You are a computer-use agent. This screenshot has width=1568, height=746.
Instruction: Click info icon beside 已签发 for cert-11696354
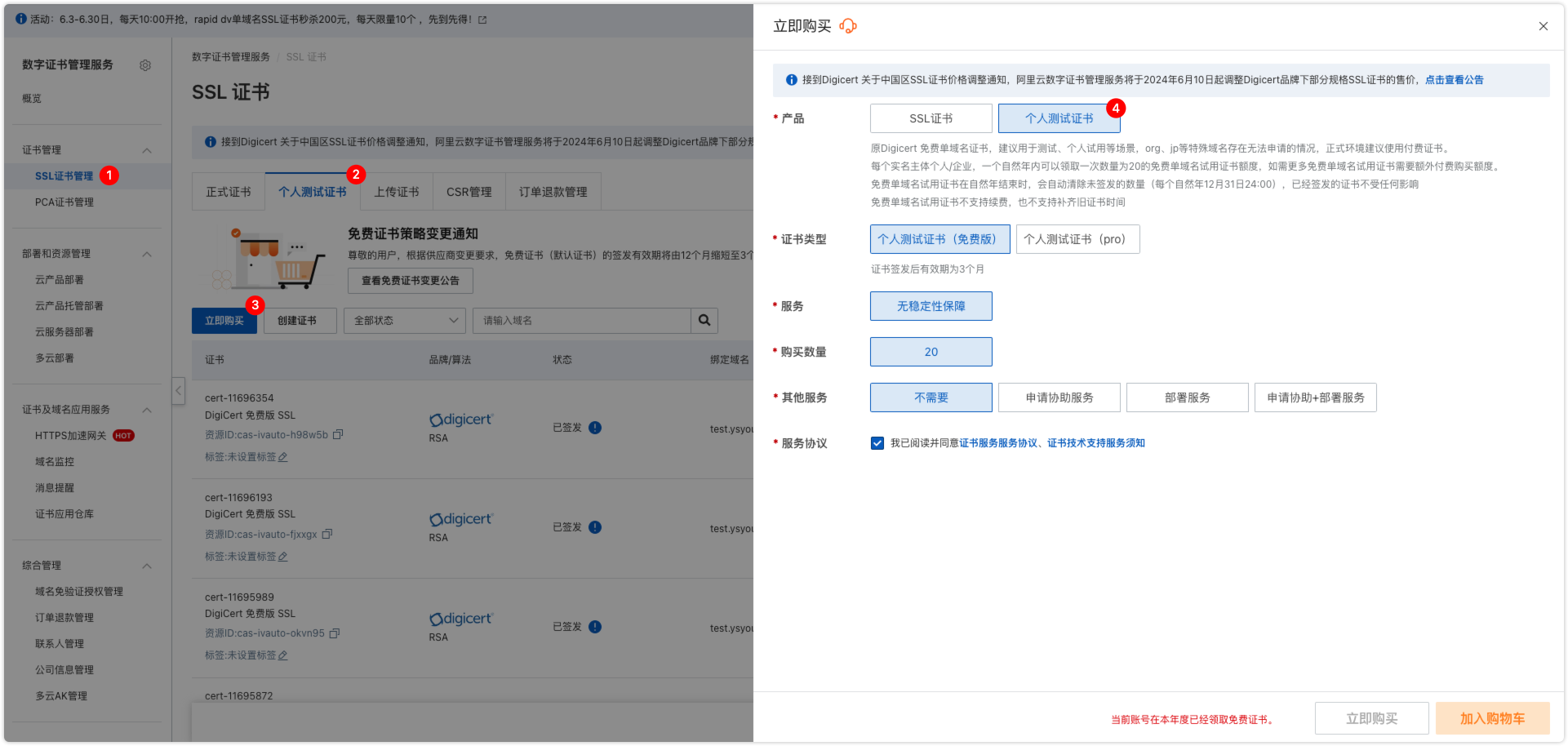click(595, 428)
